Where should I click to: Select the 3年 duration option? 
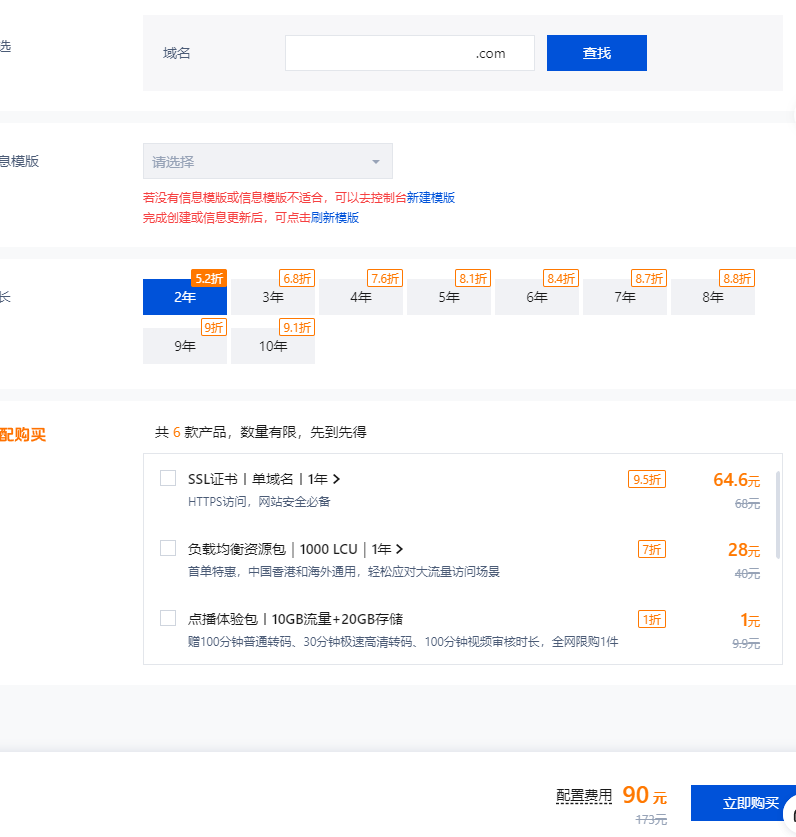(273, 297)
